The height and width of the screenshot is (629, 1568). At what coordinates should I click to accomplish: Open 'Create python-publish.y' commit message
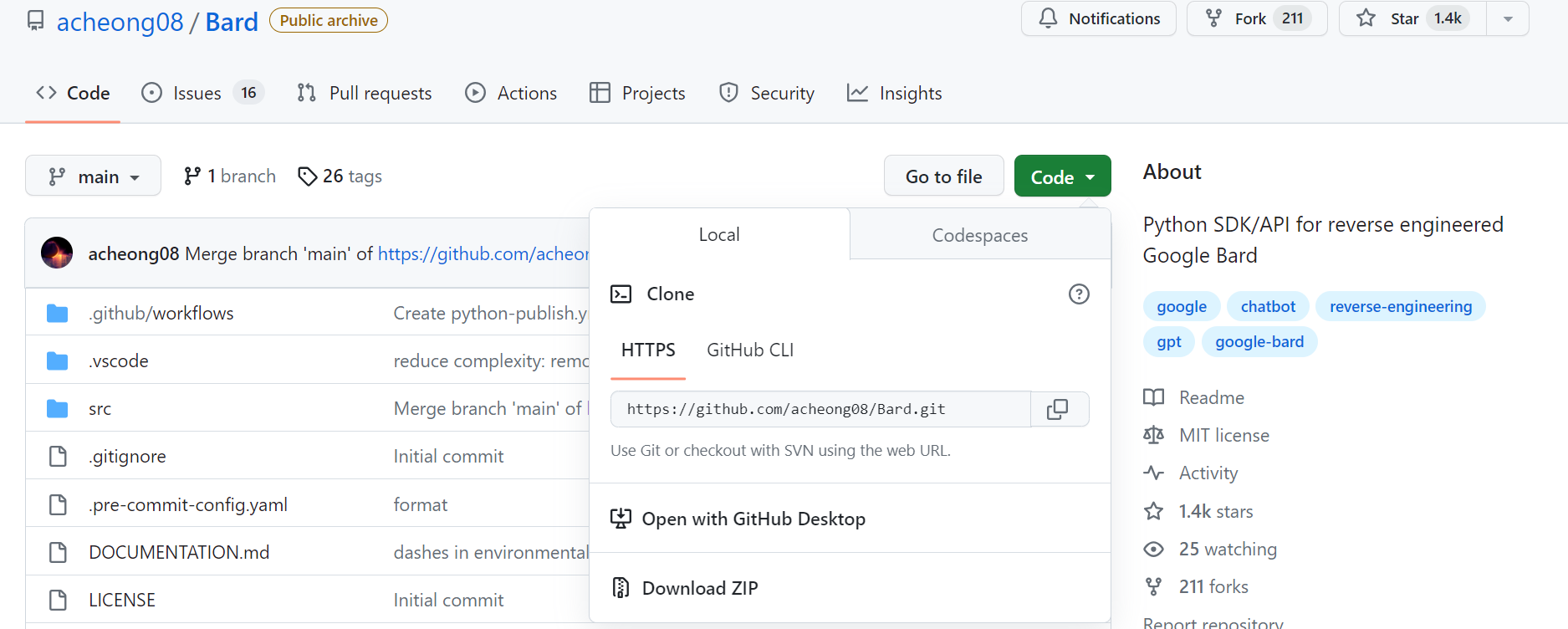(x=491, y=313)
